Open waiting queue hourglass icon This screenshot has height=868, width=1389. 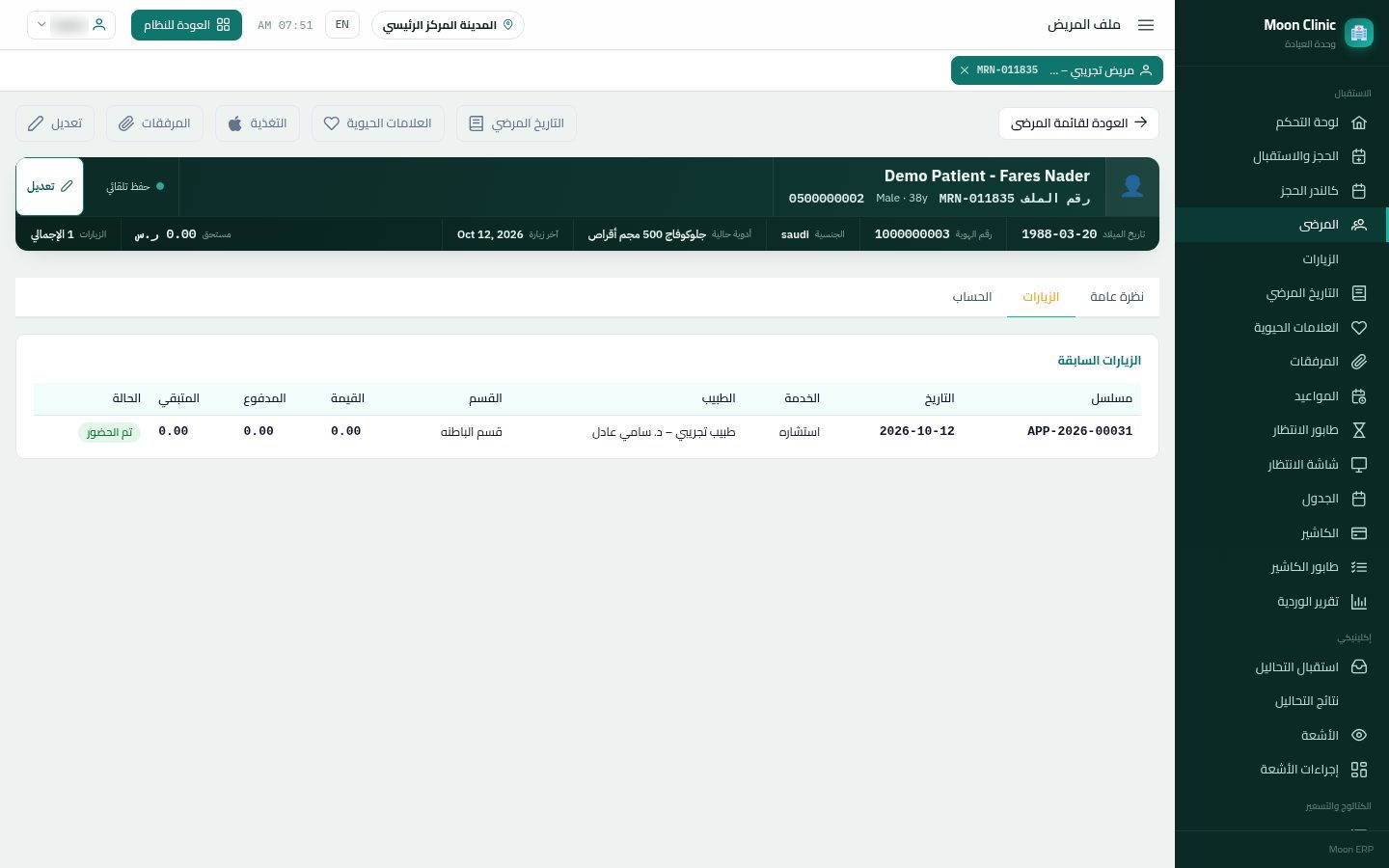click(1359, 430)
